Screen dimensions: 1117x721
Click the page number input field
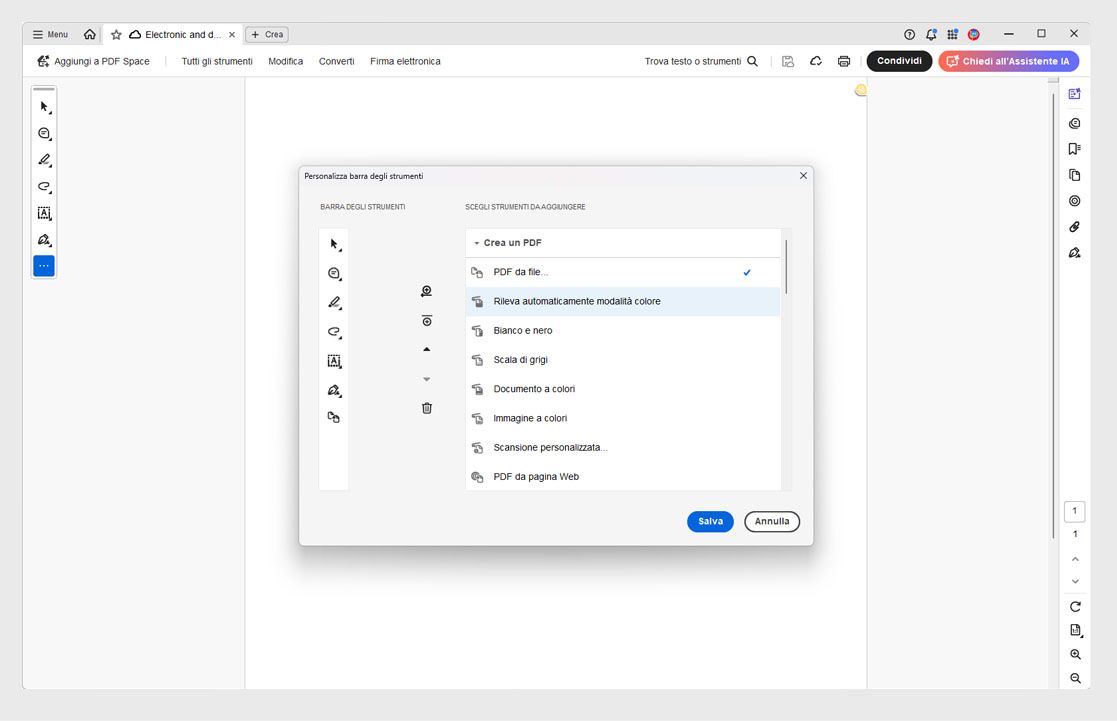1074,511
